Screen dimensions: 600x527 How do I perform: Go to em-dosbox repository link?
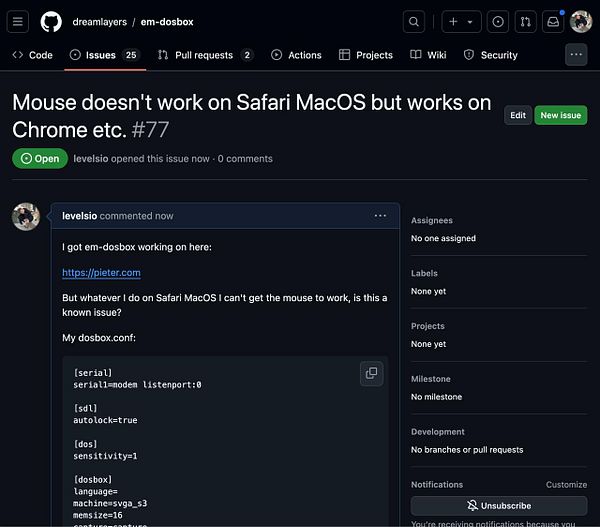(167, 22)
